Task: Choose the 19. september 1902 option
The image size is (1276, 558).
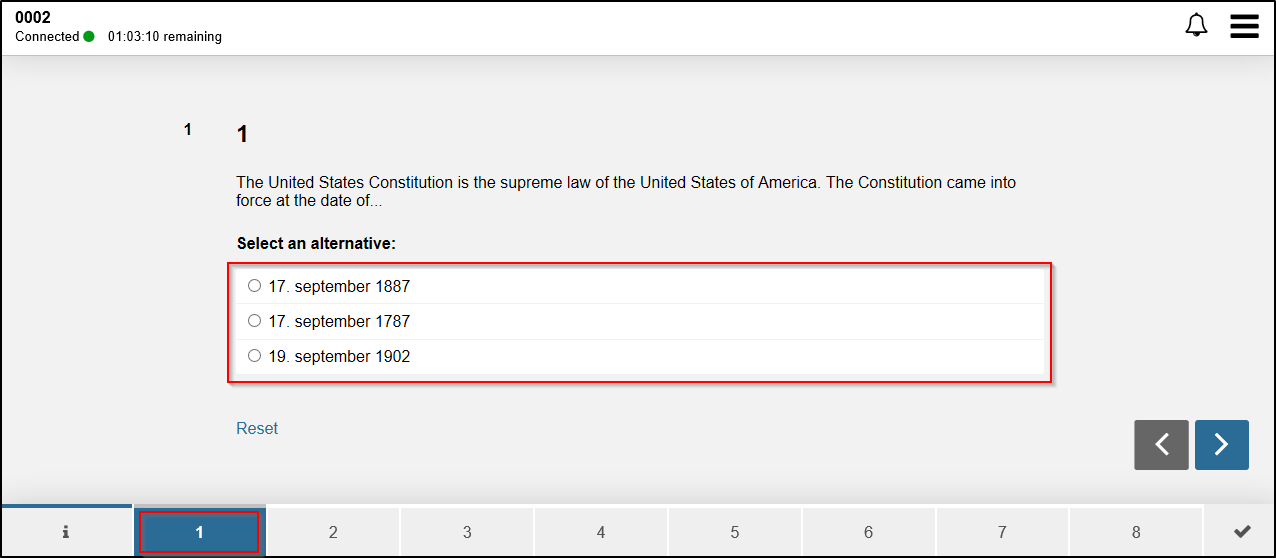Action: (x=640, y=356)
